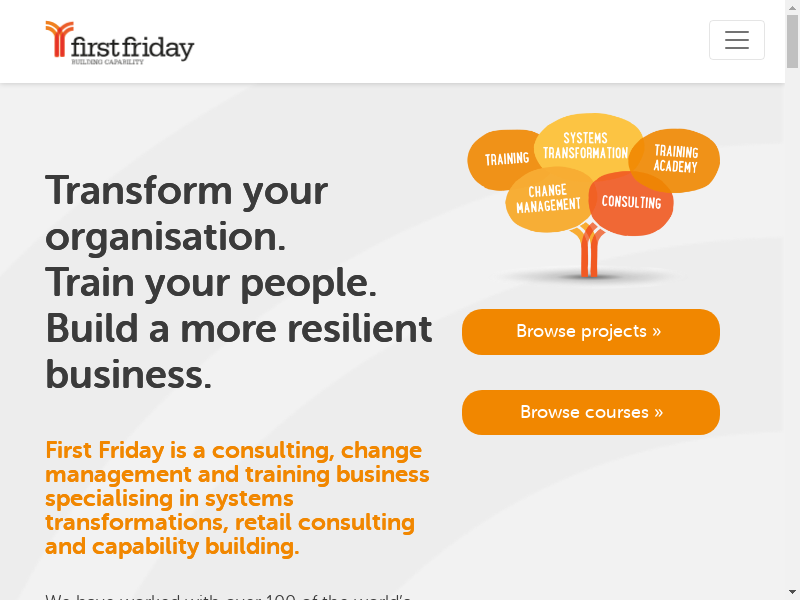Click the orange tree trunk graphic
Screen dimensions: 800x600
point(590,254)
